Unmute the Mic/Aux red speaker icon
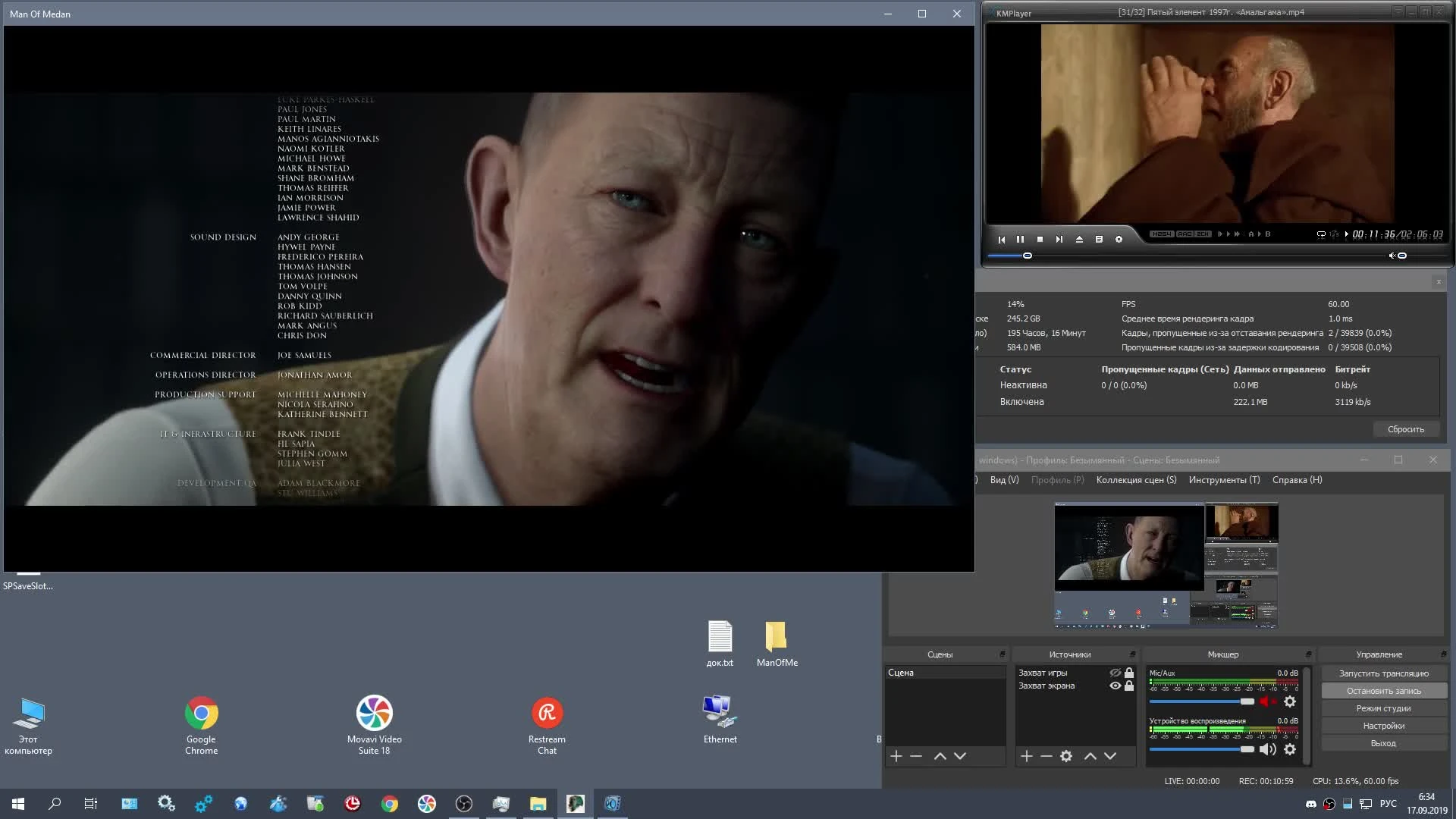 point(1266,701)
